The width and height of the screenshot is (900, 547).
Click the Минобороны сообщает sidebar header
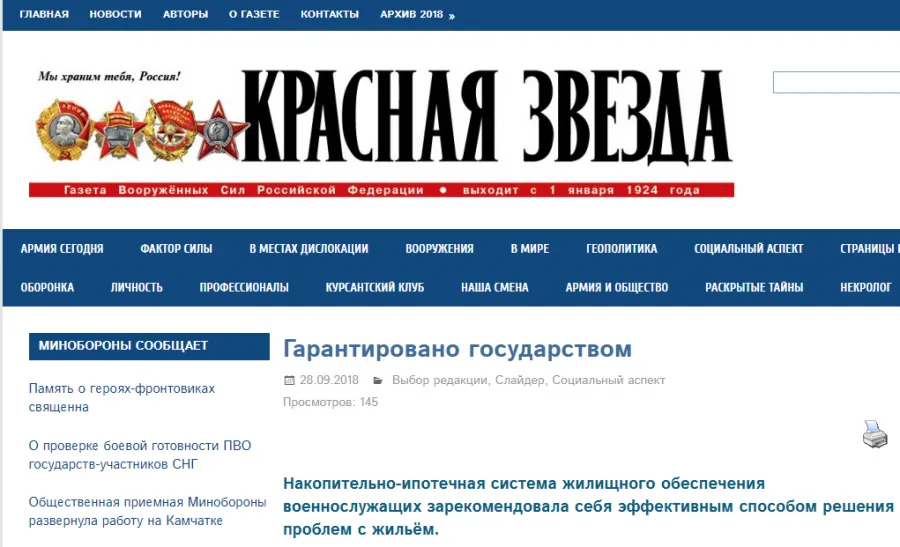[149, 346]
